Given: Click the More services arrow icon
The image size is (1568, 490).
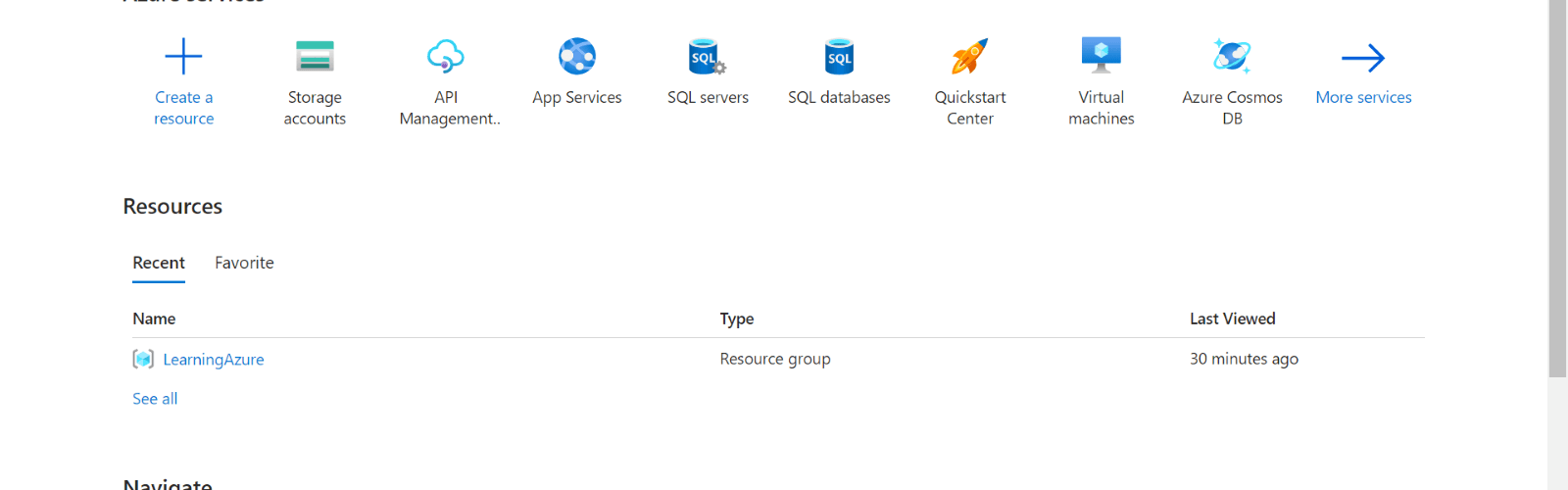Looking at the screenshot, I should (1363, 58).
